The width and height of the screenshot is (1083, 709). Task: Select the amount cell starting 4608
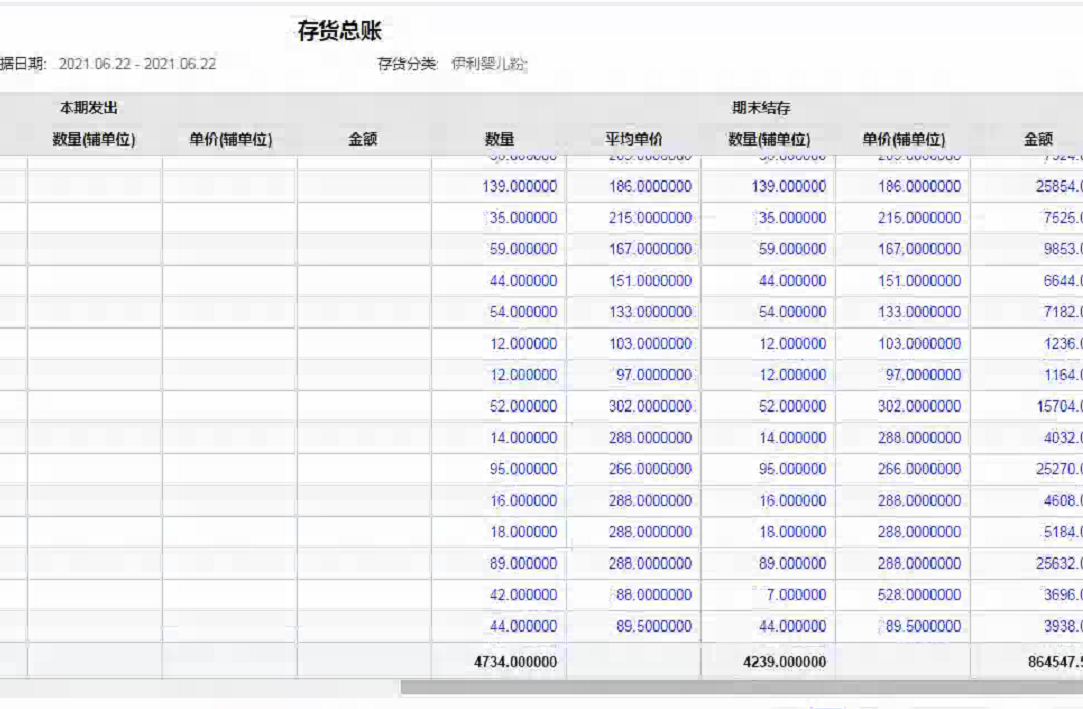[1063, 501]
